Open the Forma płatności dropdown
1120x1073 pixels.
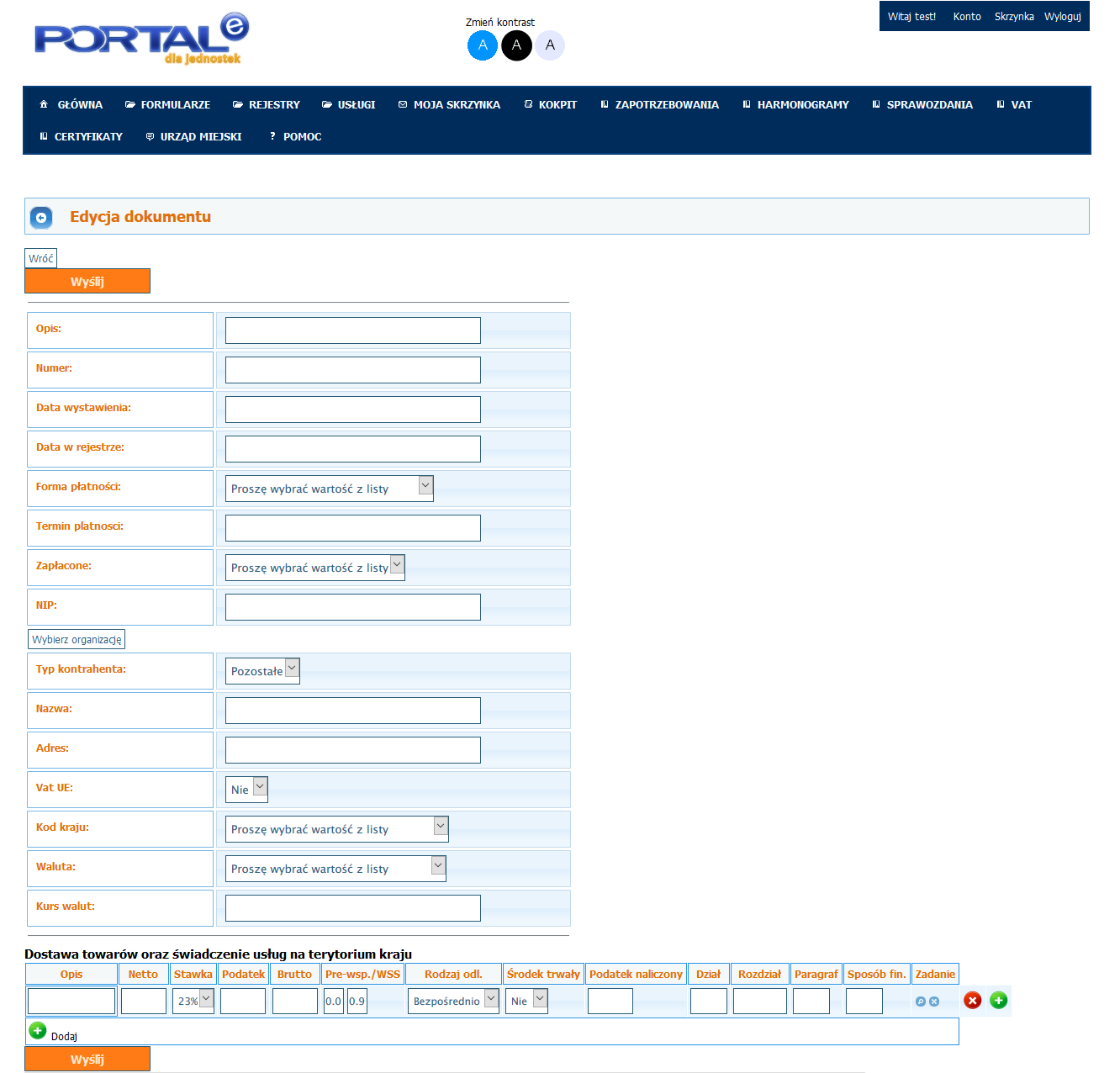coord(330,489)
